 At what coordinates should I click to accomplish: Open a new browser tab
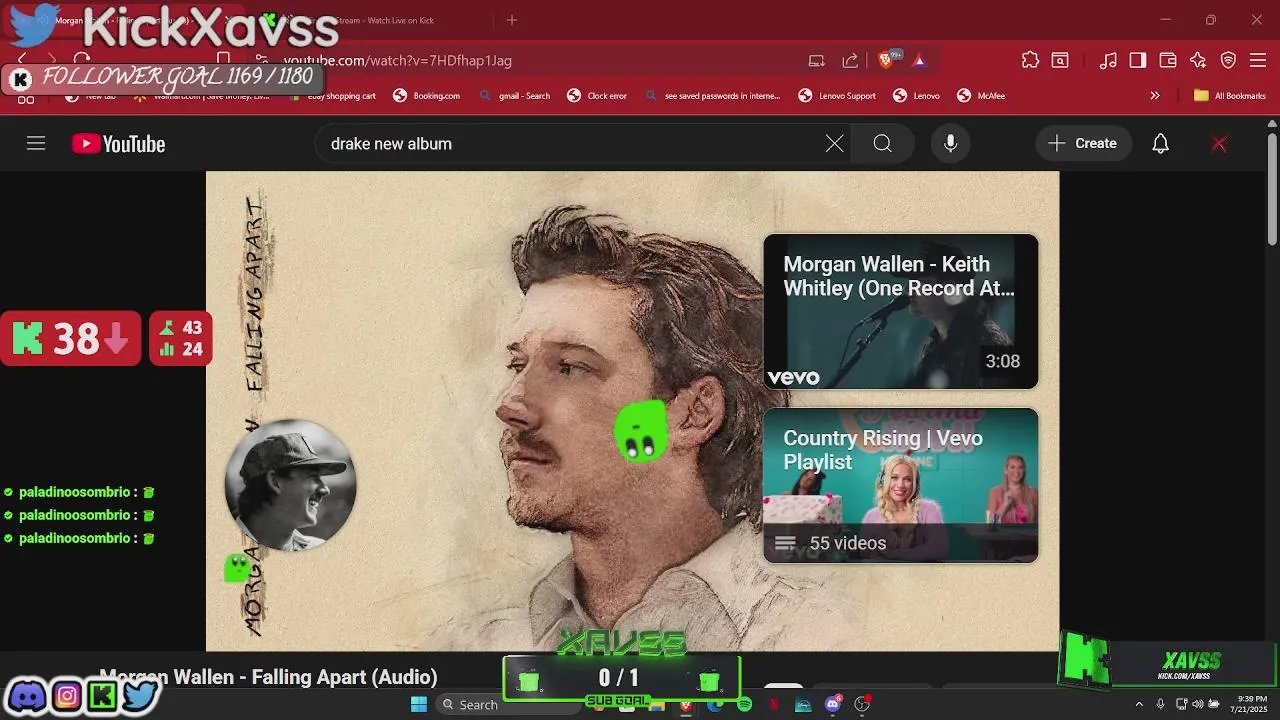[x=512, y=20]
